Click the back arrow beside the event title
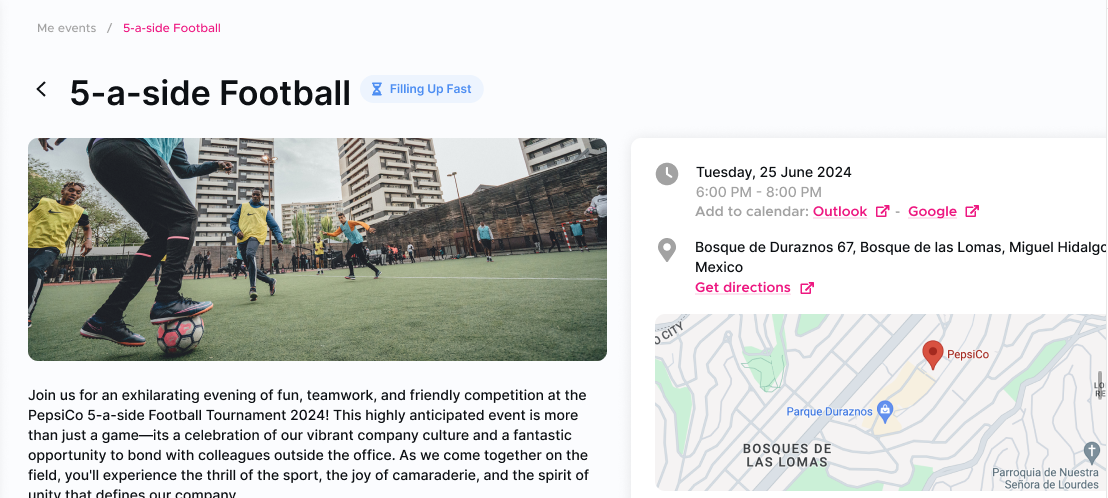Image resolution: width=1108 pixels, height=498 pixels. point(41,89)
